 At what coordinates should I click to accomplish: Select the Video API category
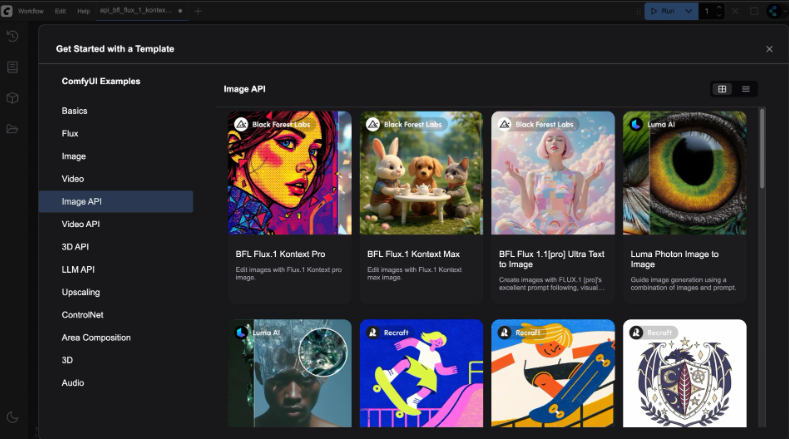click(x=116, y=224)
